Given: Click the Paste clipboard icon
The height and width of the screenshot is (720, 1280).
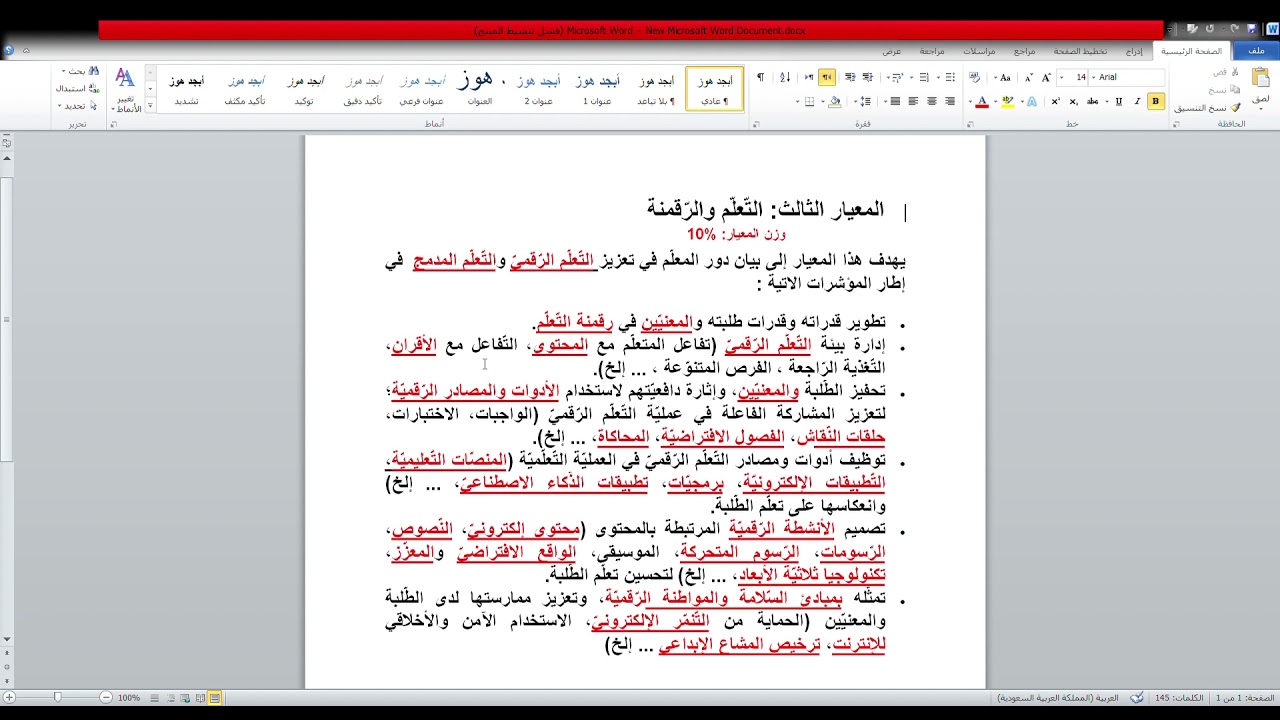Looking at the screenshot, I should pos(1260,78).
